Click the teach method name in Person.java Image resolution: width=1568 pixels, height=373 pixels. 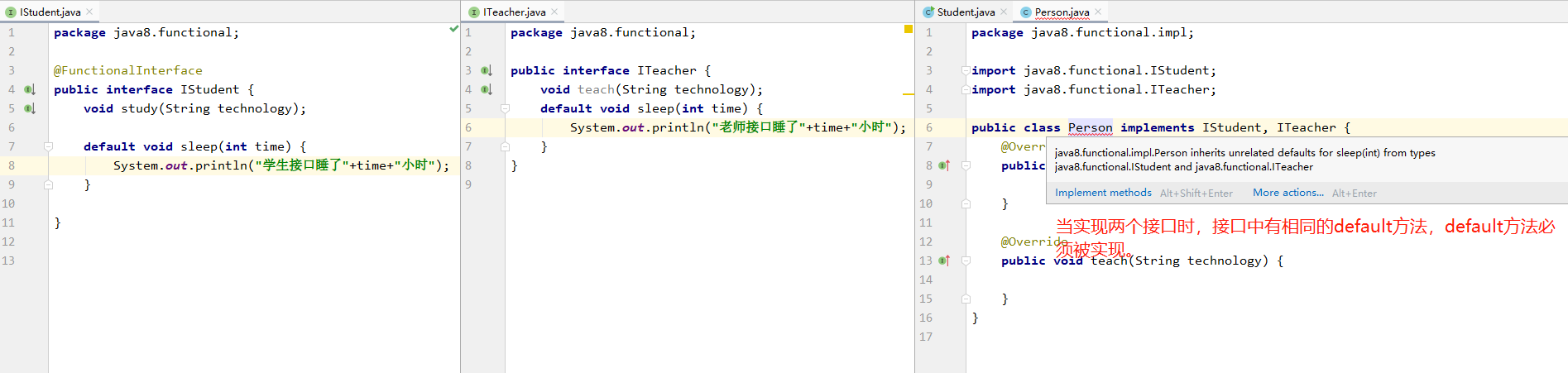[x=1109, y=261]
